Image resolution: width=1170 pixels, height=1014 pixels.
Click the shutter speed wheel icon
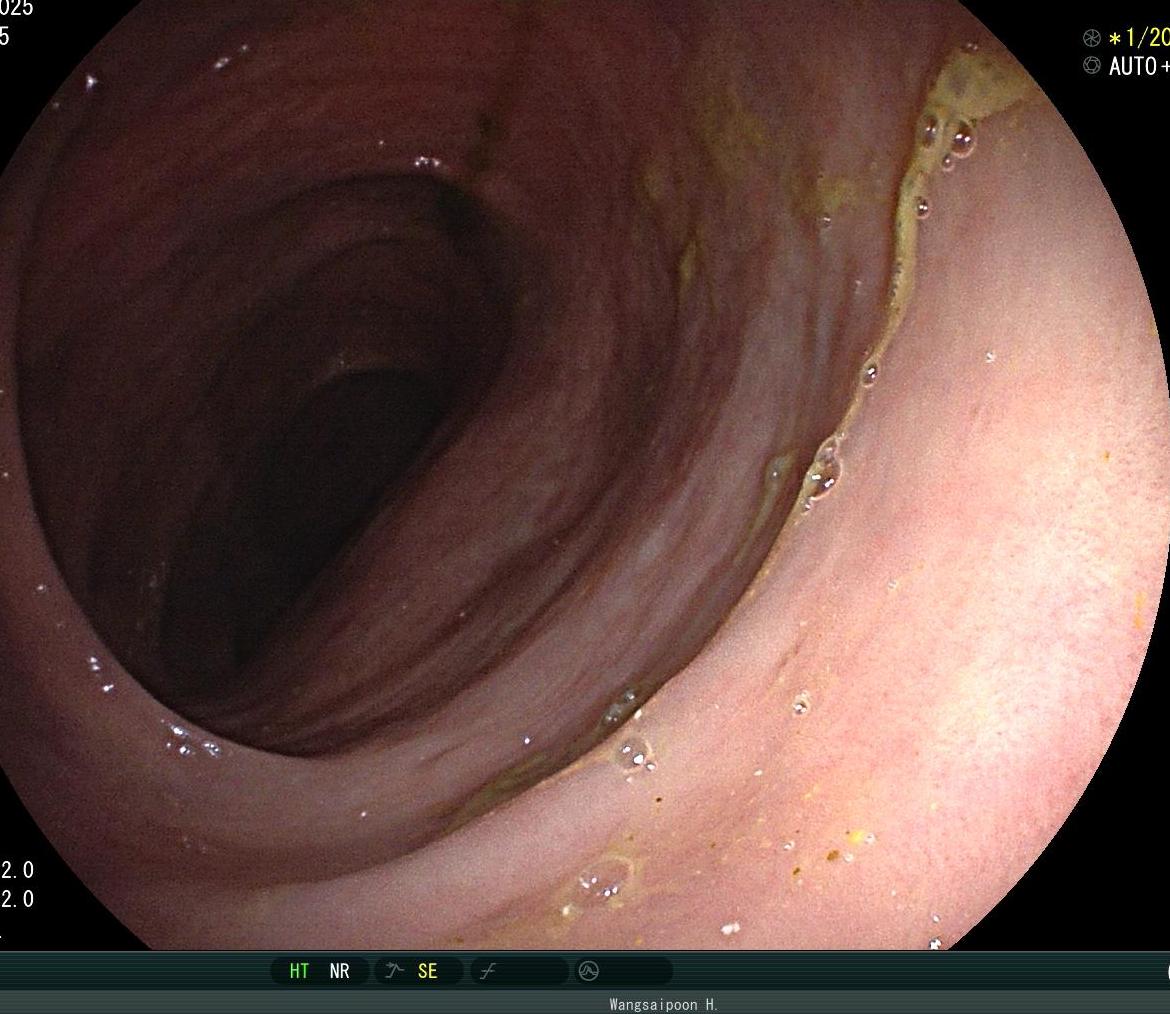tap(1092, 38)
